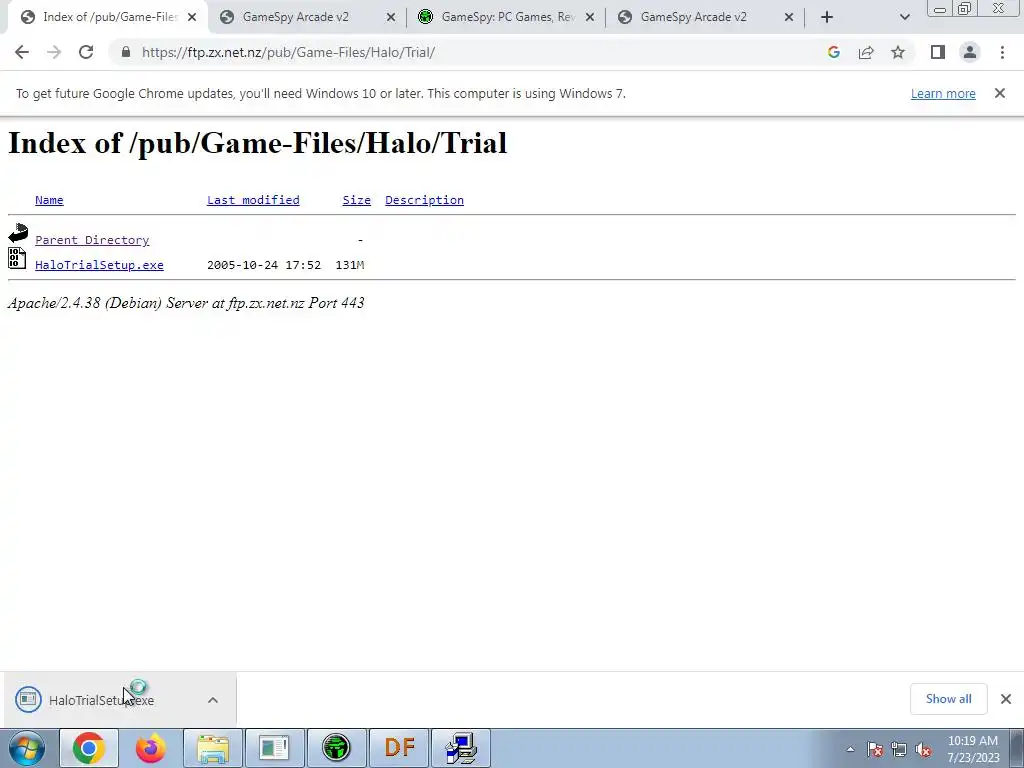The image size is (1024, 768).
Task: Open the GameSpy Arcade taskbar icon
Action: [336, 748]
